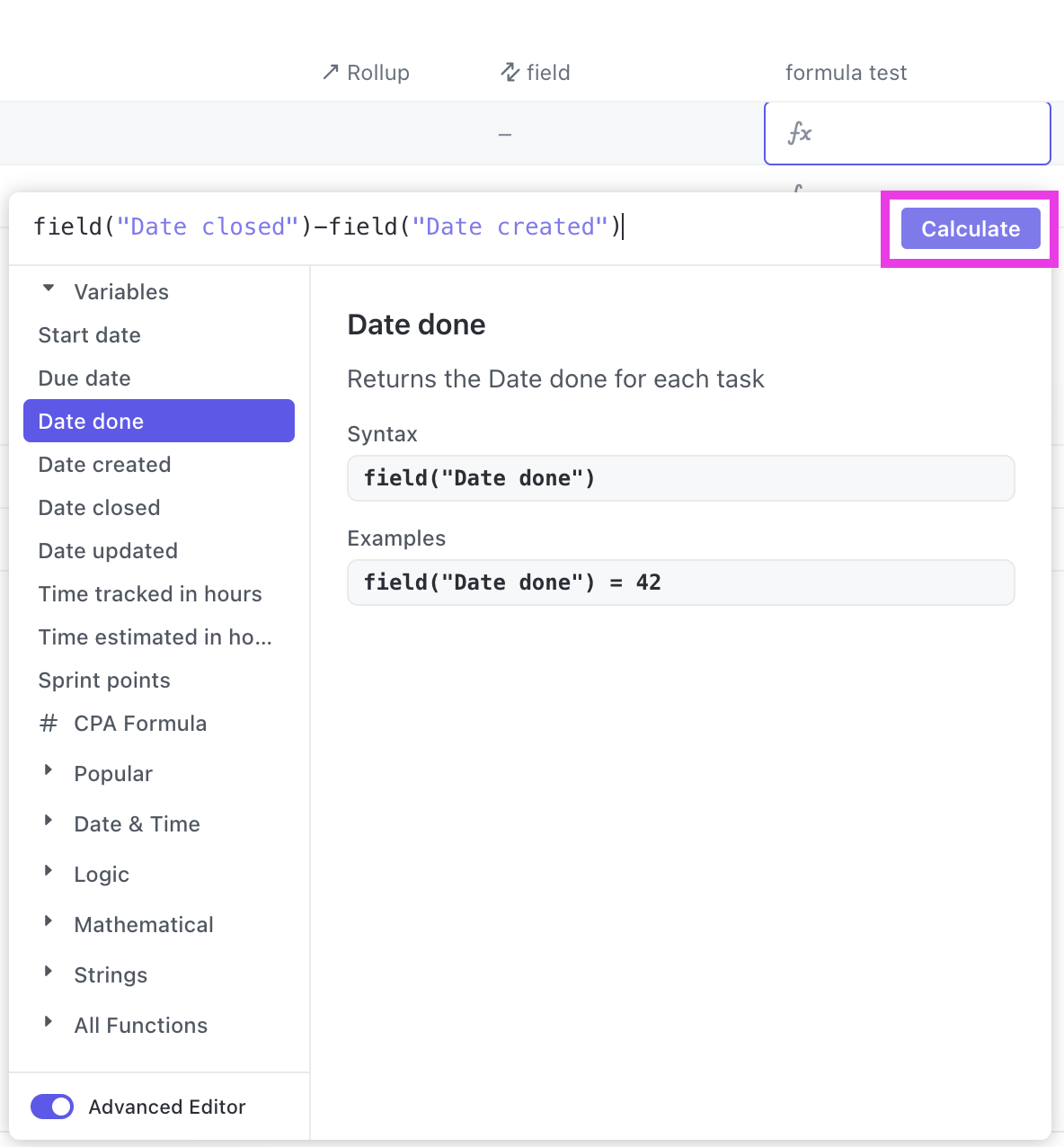Click the # icon beside CPA Formula
The image size is (1064, 1147).
[x=48, y=723]
